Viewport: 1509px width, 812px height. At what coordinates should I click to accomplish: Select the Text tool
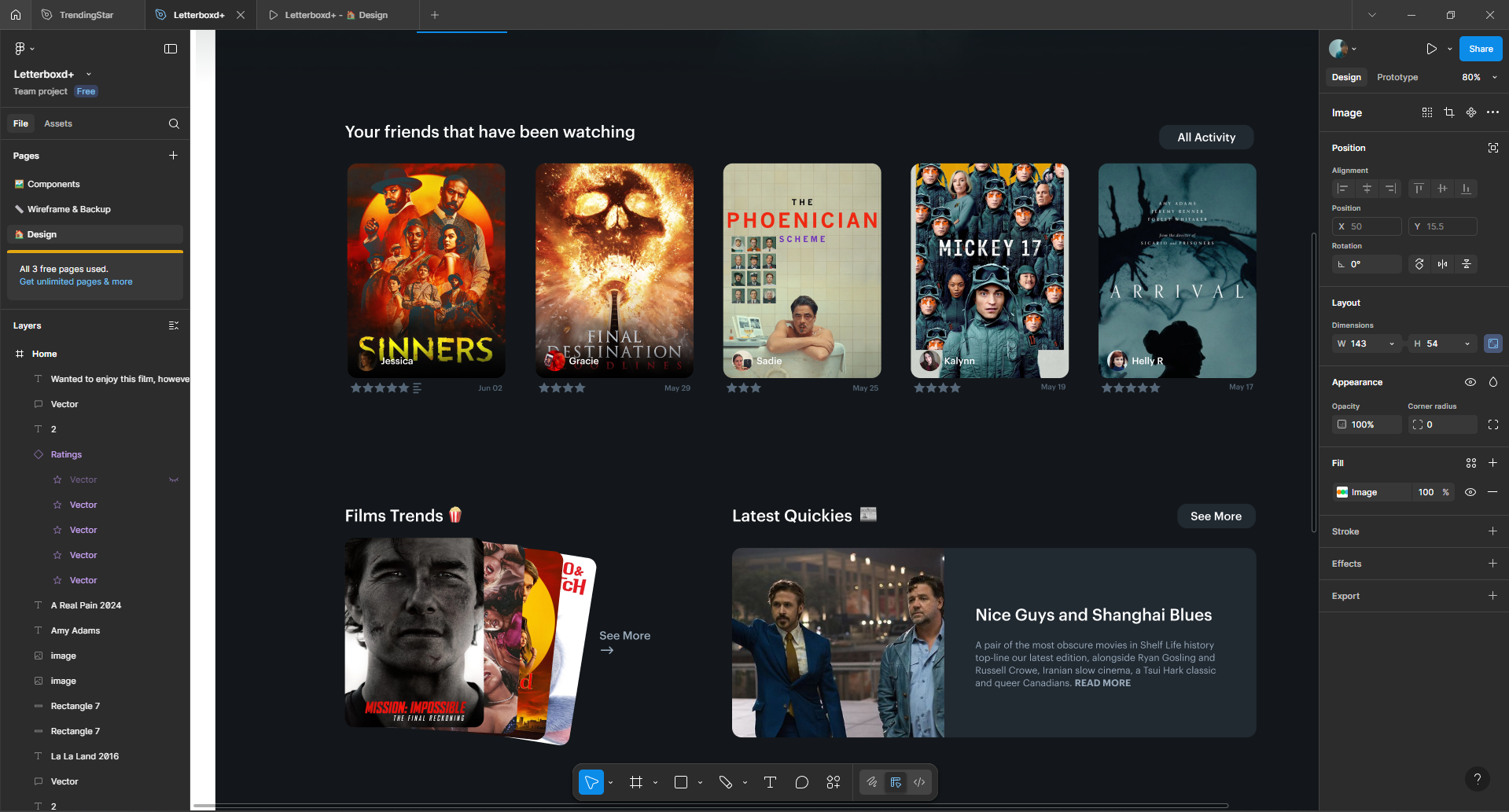click(770, 782)
